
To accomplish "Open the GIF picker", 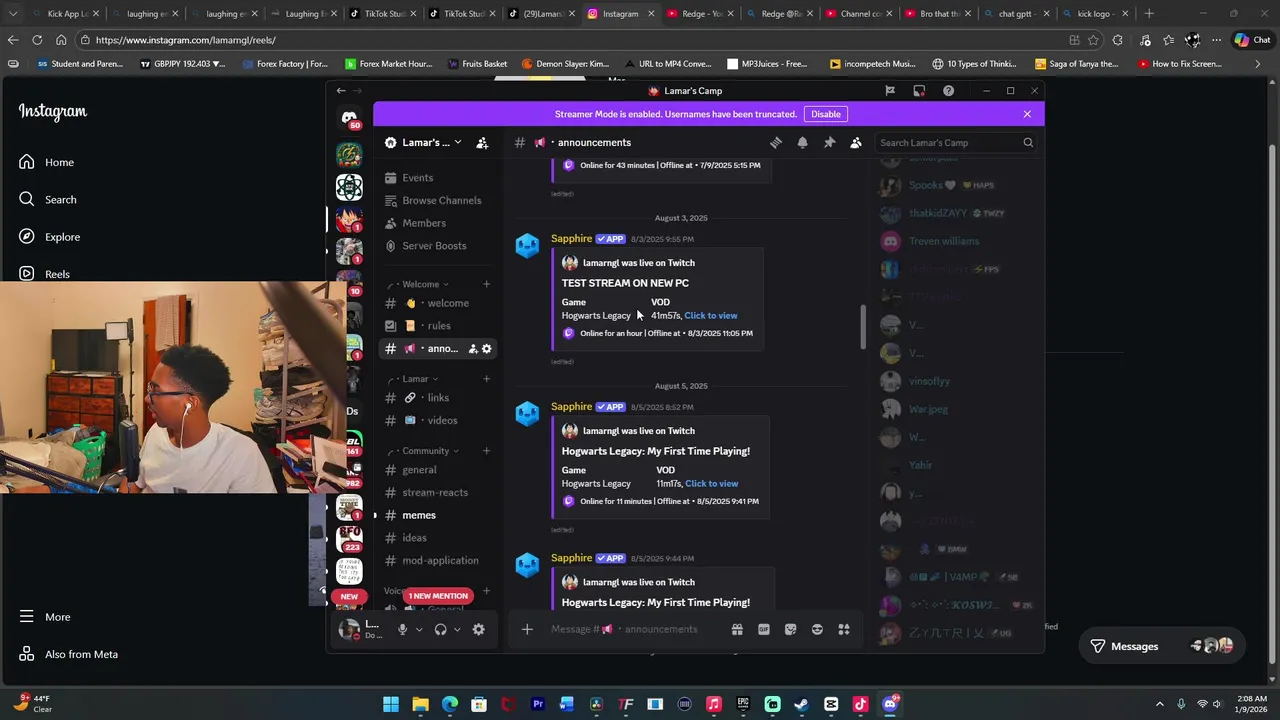I will click(764, 629).
